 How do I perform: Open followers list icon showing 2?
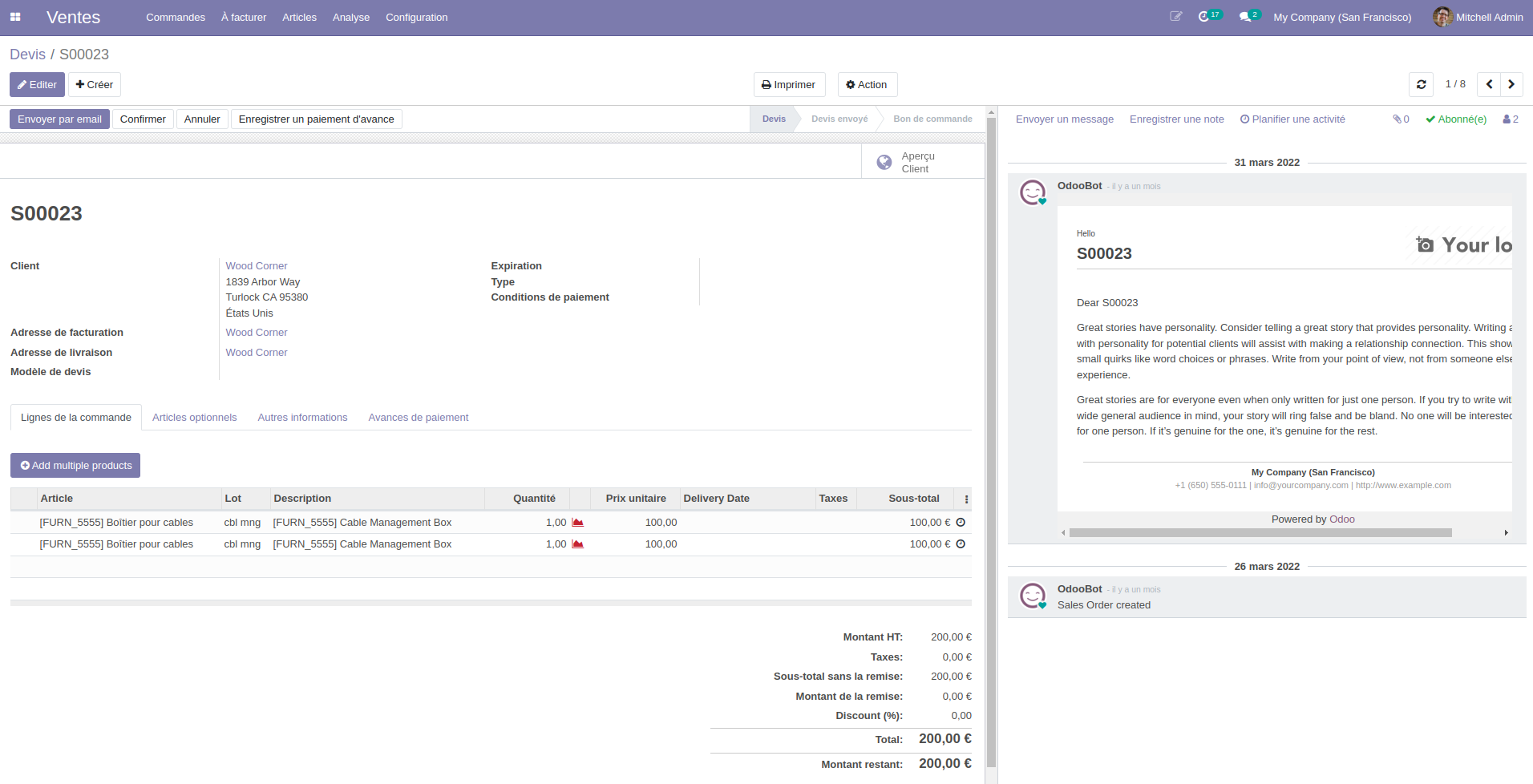[x=1511, y=119]
